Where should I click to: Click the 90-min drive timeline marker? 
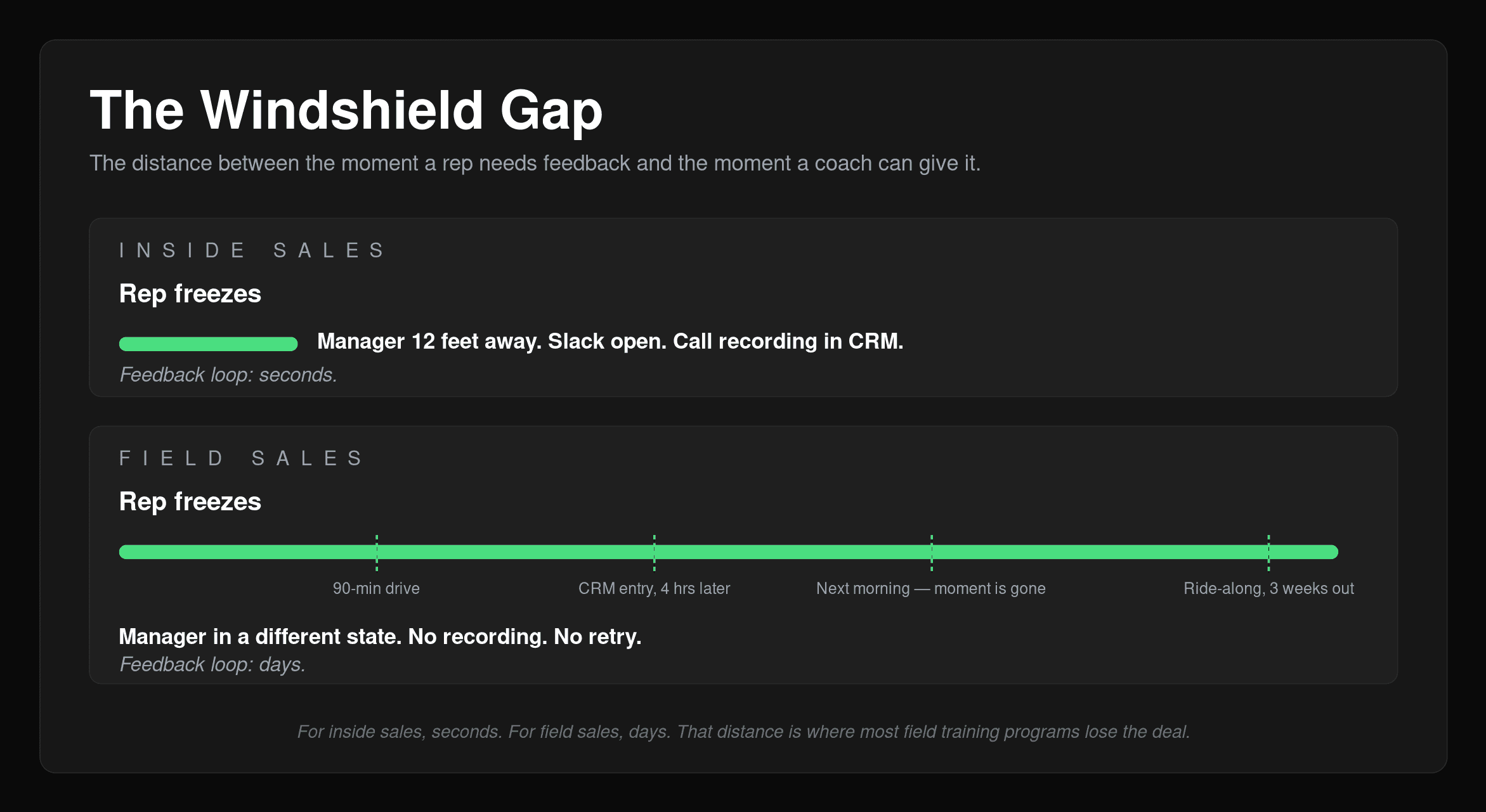[377, 553]
